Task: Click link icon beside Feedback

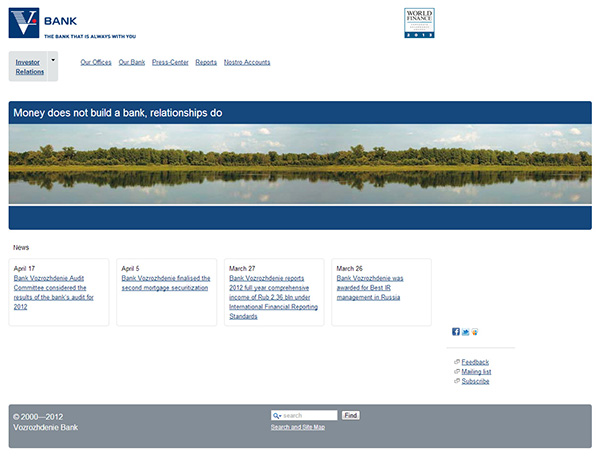Action: (457, 361)
